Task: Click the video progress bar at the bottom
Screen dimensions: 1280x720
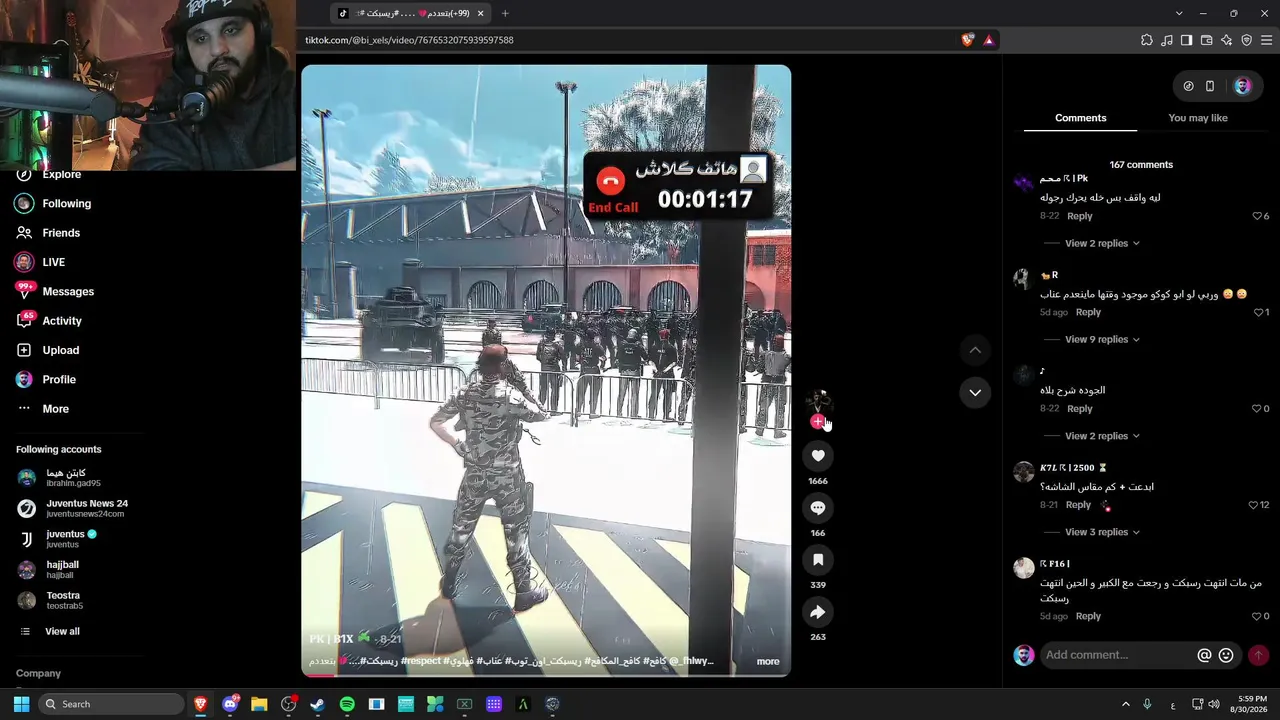Action: 546,674
